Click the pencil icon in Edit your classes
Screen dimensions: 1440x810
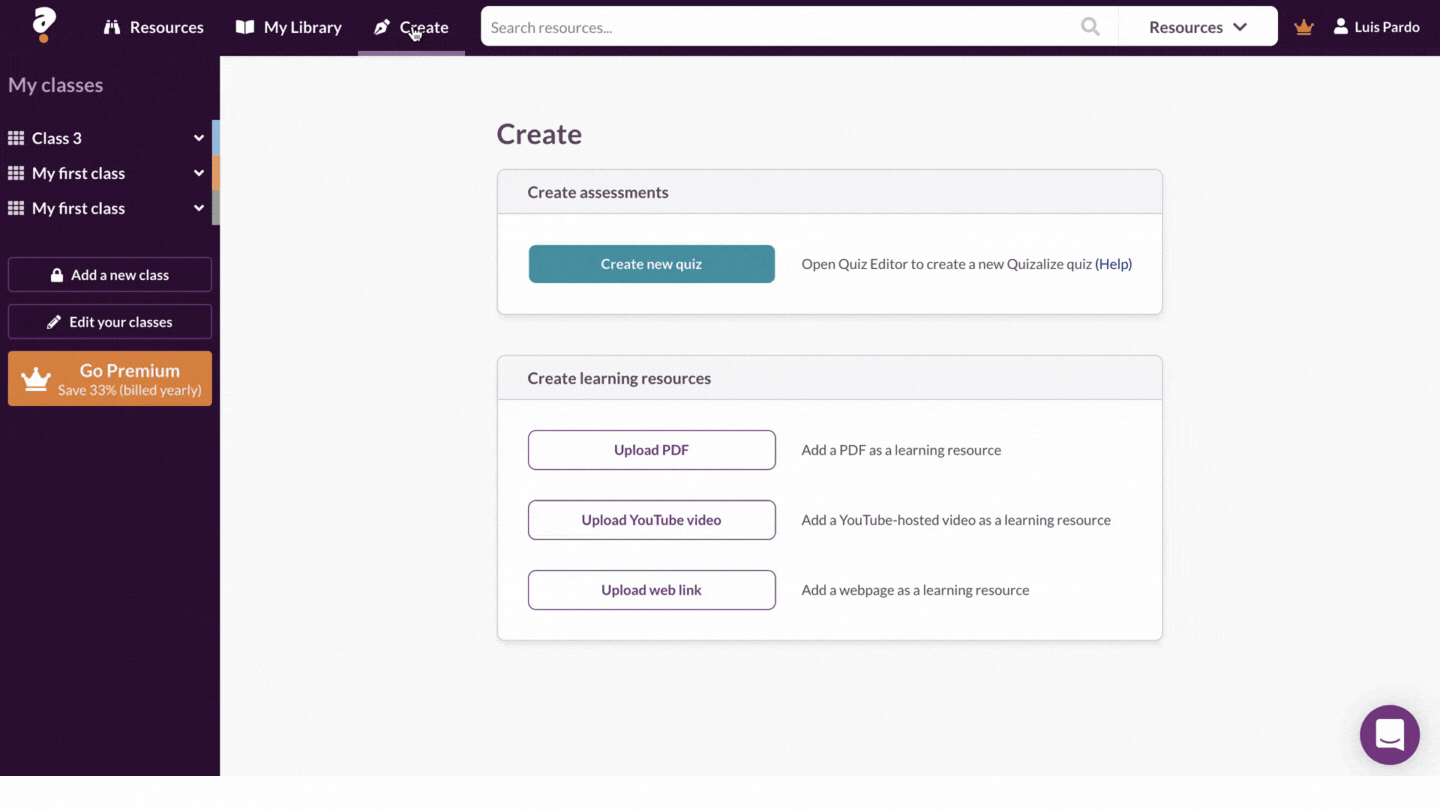[x=54, y=322]
